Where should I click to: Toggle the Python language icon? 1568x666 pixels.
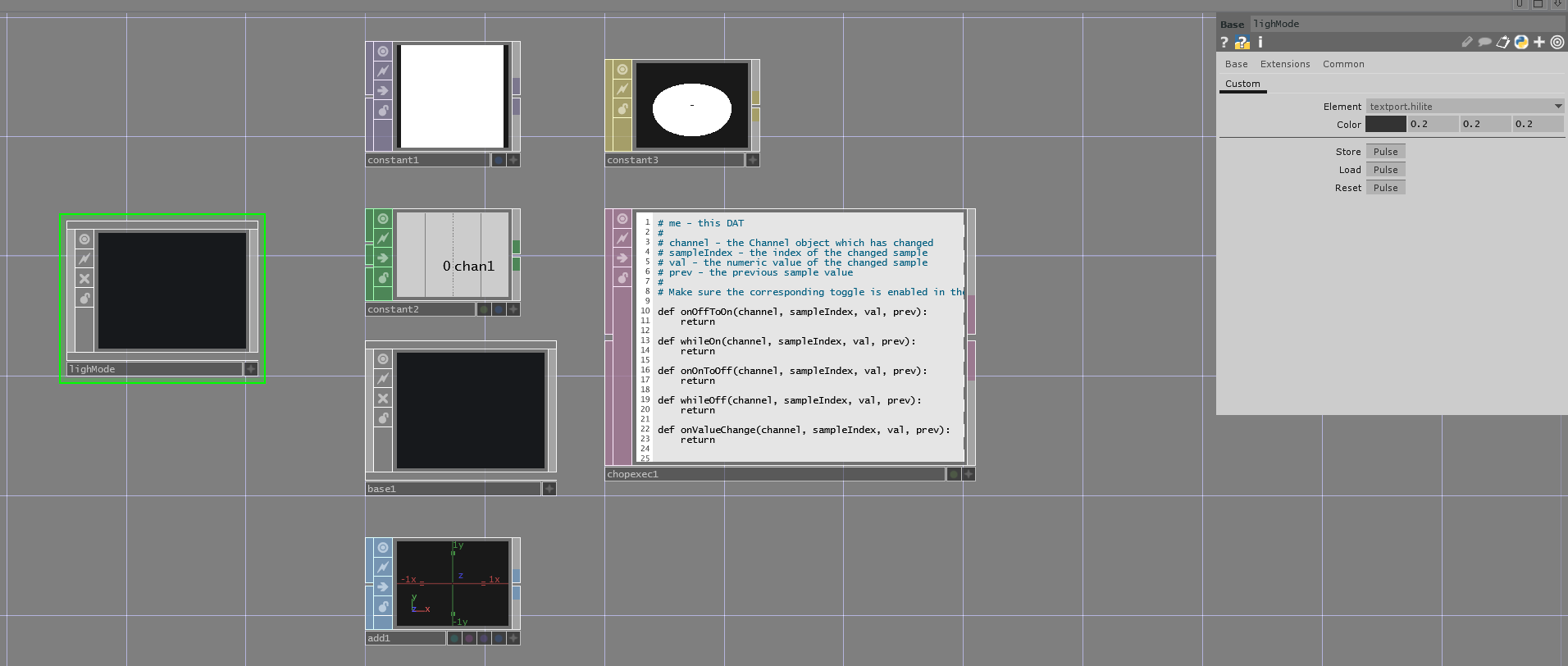point(1521,42)
